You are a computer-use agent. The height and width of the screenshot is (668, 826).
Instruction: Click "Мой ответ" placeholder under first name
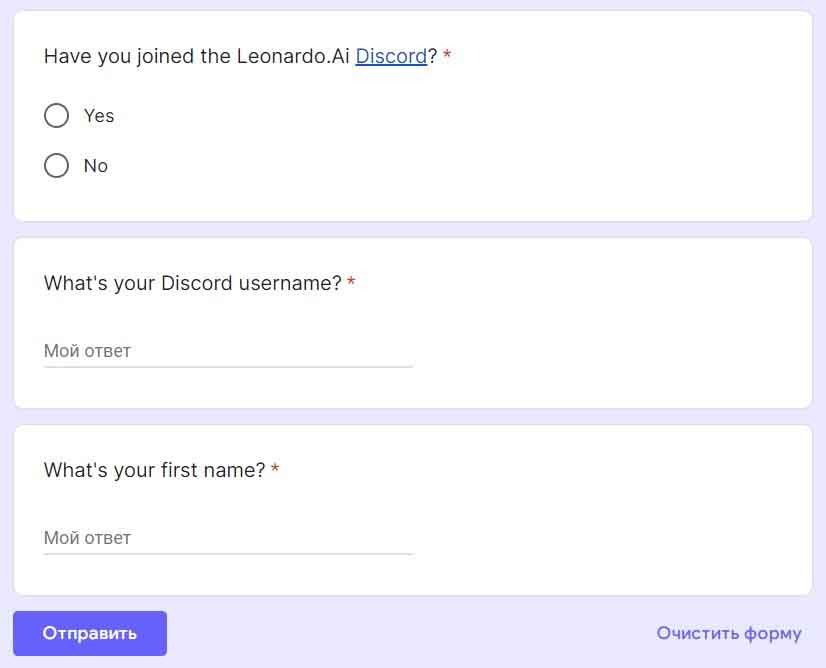pyautogui.click(x=87, y=538)
